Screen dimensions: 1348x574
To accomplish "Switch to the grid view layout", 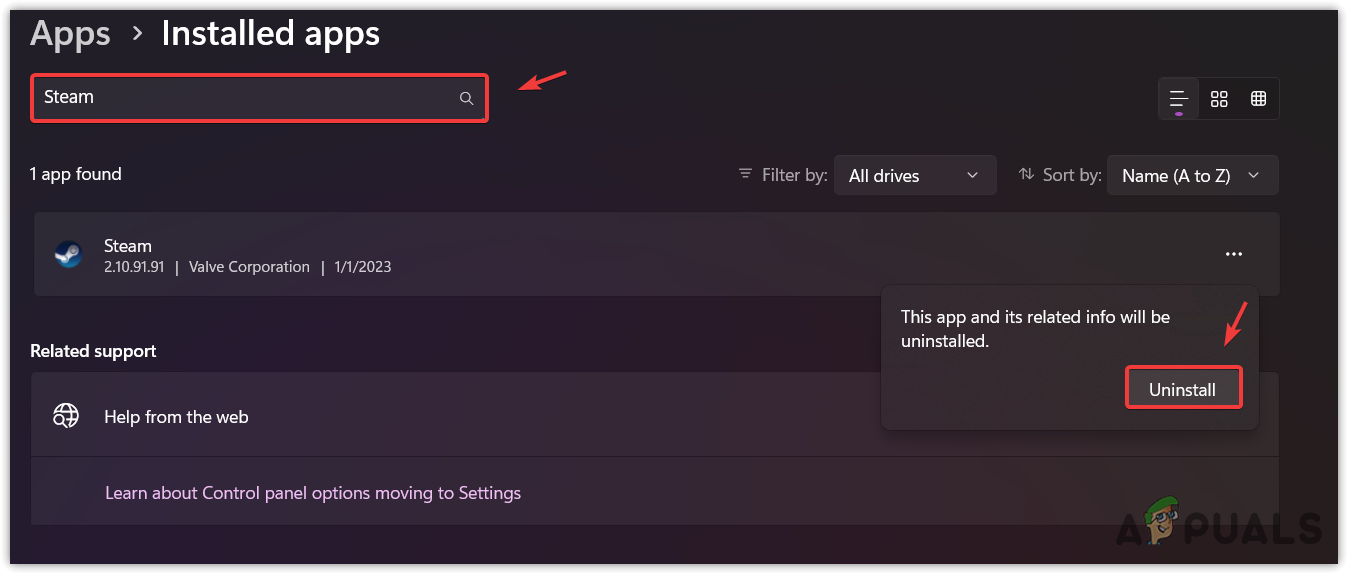I will click(x=1219, y=98).
